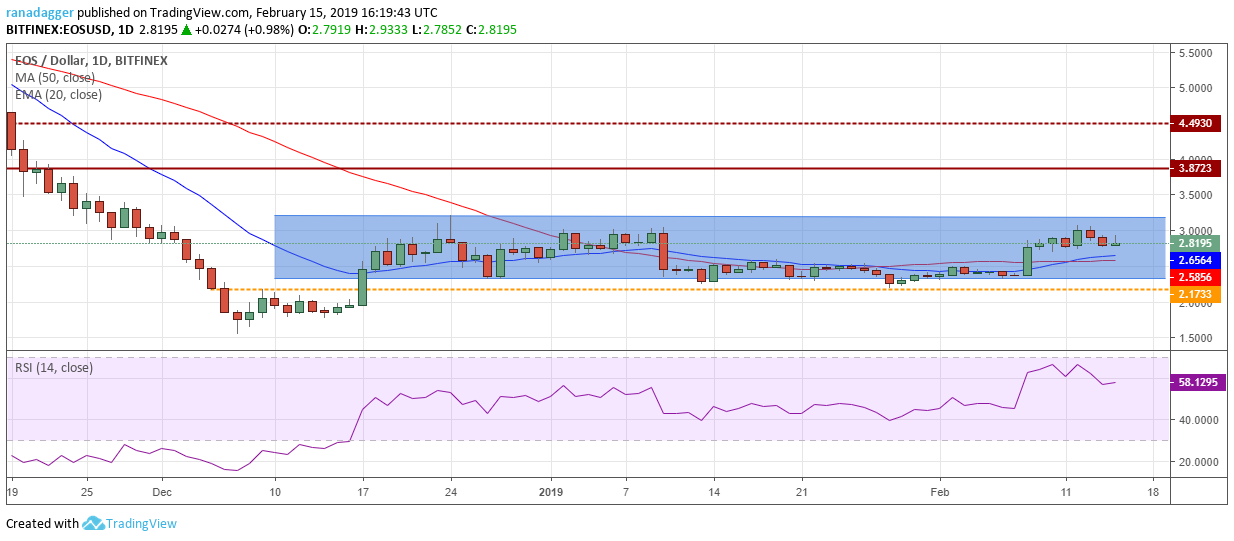Click the EOS / Dollar, 1D, BITFINEX title
The image size is (1234, 541).
[91, 60]
